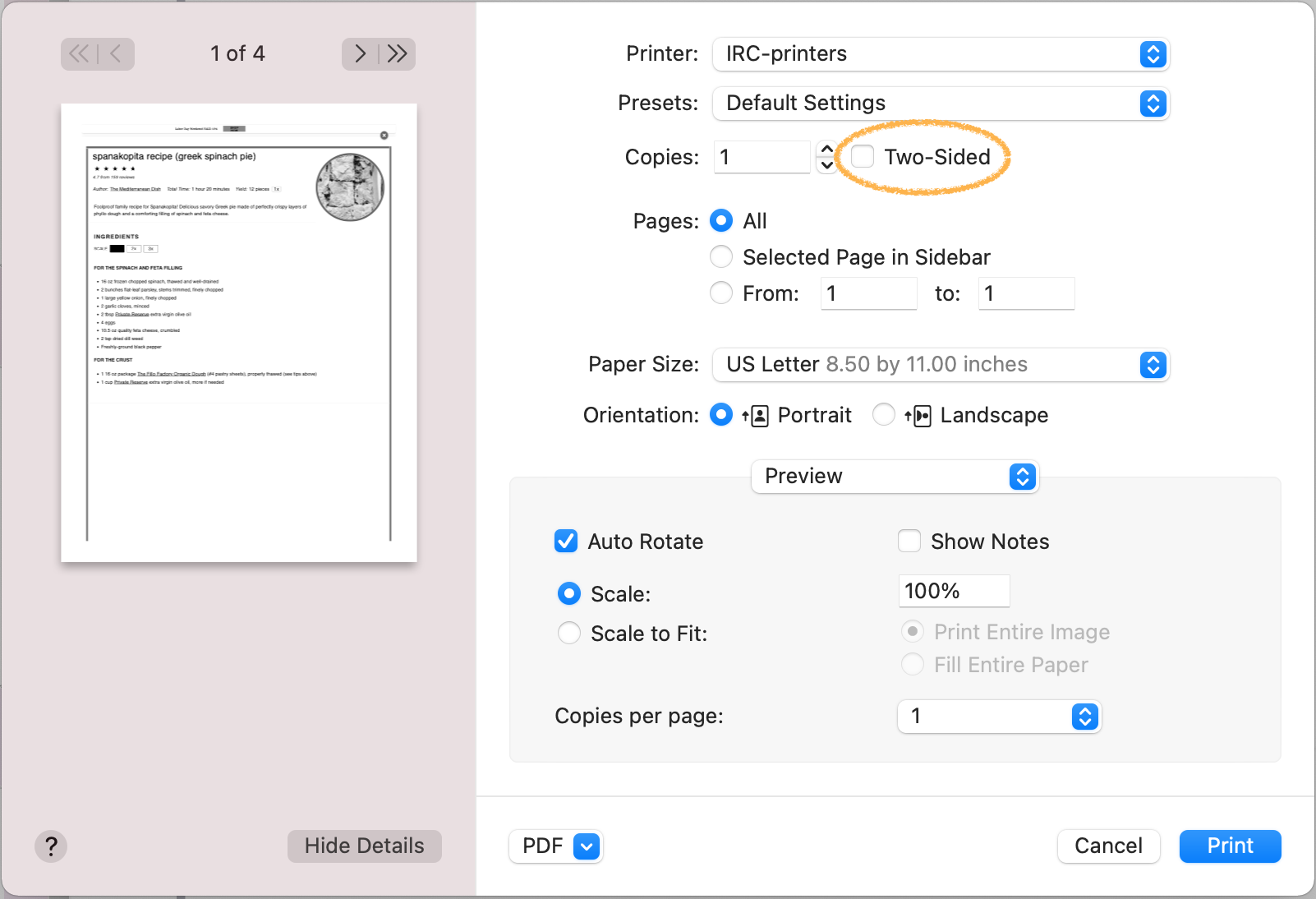Open the PDF dropdown menu
Image resolution: width=1316 pixels, height=899 pixels.
coord(556,846)
